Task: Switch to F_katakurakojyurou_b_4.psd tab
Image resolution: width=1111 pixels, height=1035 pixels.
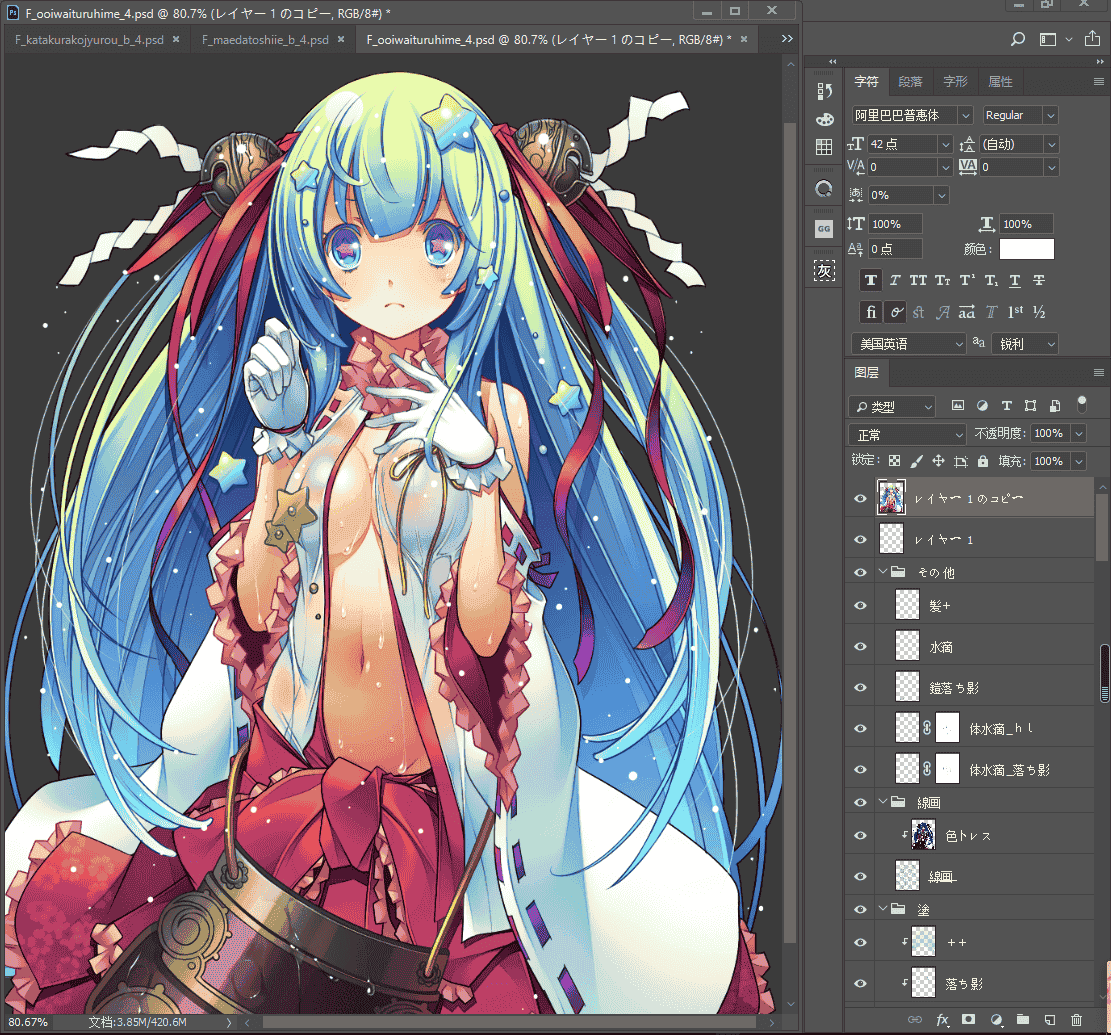Action: (89, 40)
